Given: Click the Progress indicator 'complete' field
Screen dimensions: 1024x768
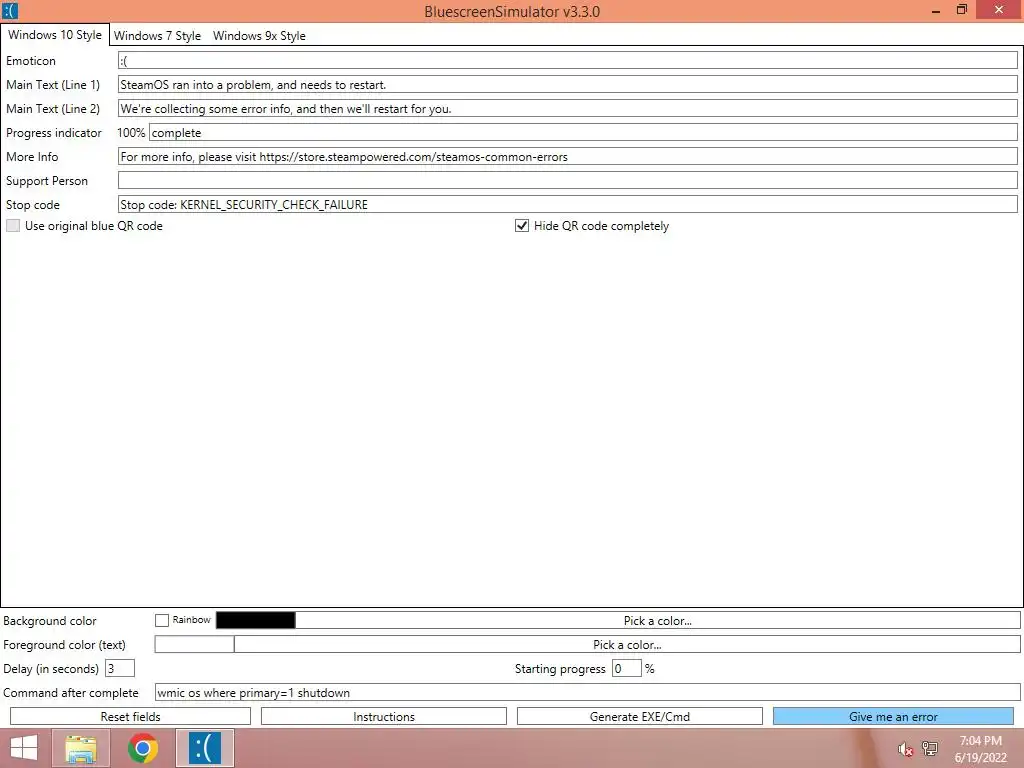Looking at the screenshot, I should coord(583,133).
